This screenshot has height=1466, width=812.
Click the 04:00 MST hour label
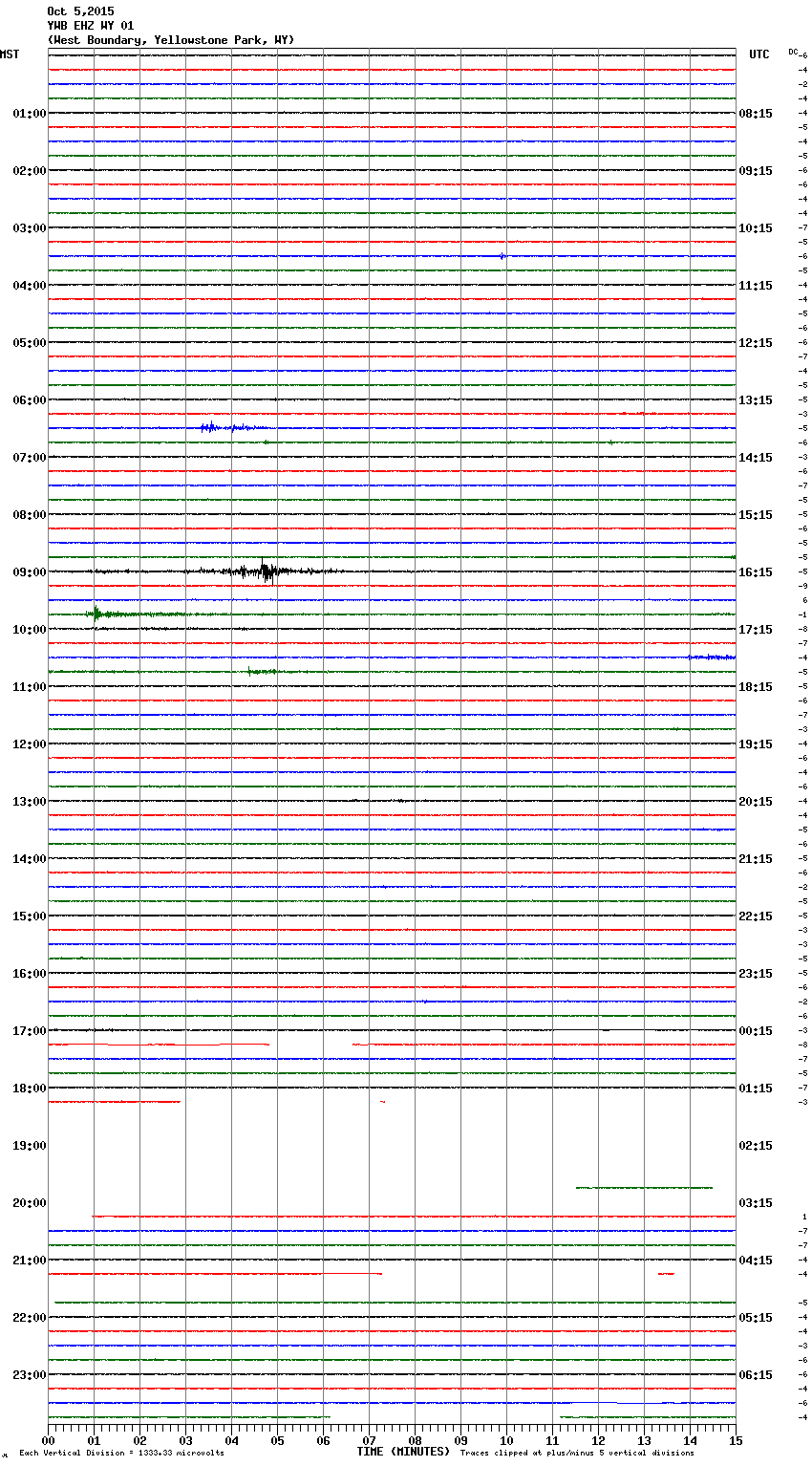click(30, 286)
